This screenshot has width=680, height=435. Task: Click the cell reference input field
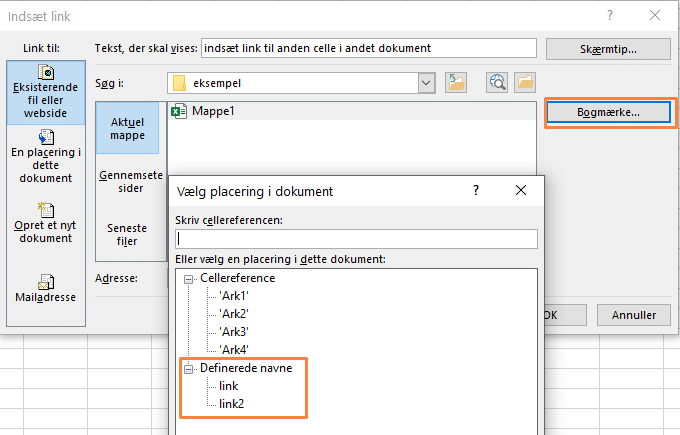point(356,239)
